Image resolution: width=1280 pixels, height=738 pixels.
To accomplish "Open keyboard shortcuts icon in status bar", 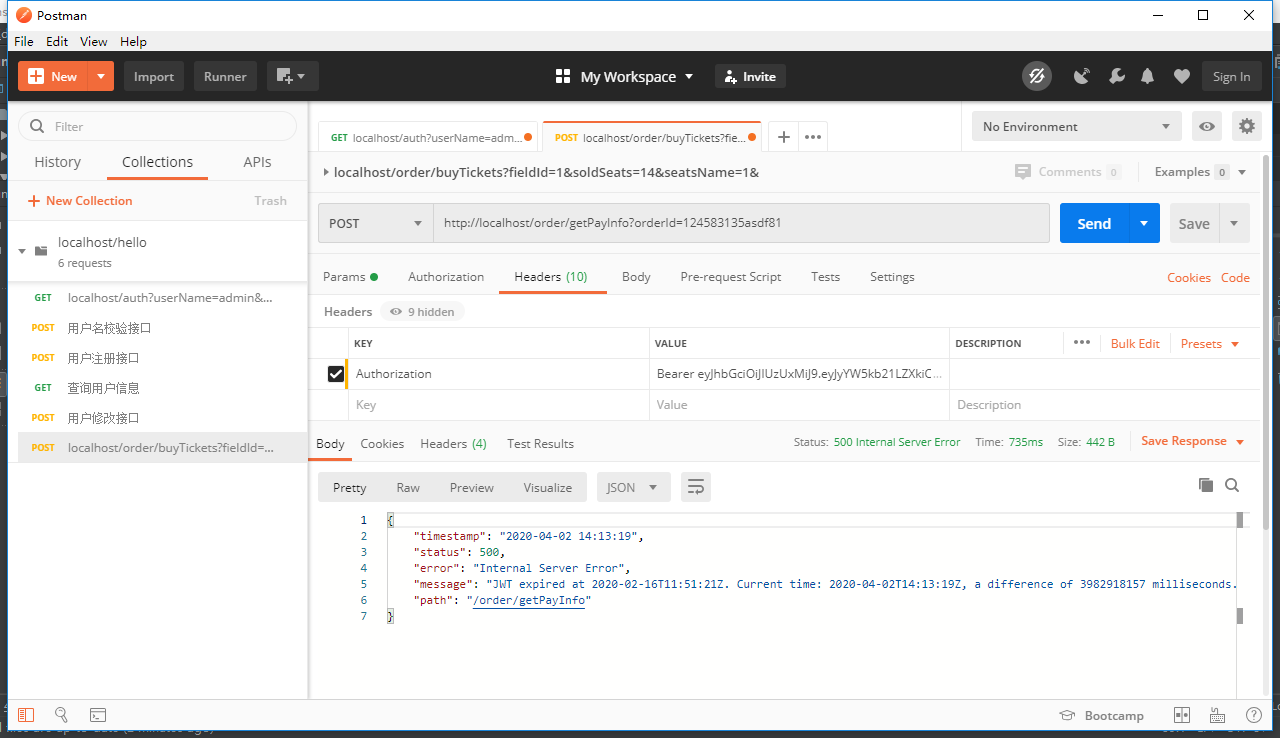I will [x=1217, y=715].
